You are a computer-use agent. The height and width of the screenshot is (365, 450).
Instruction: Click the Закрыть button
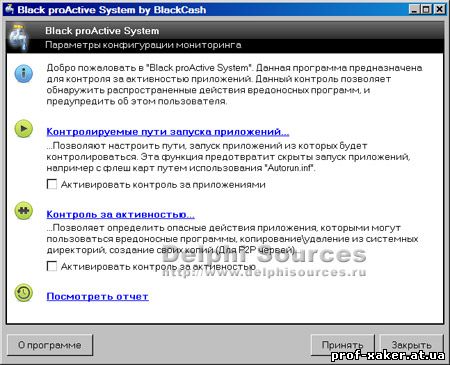tap(412, 345)
